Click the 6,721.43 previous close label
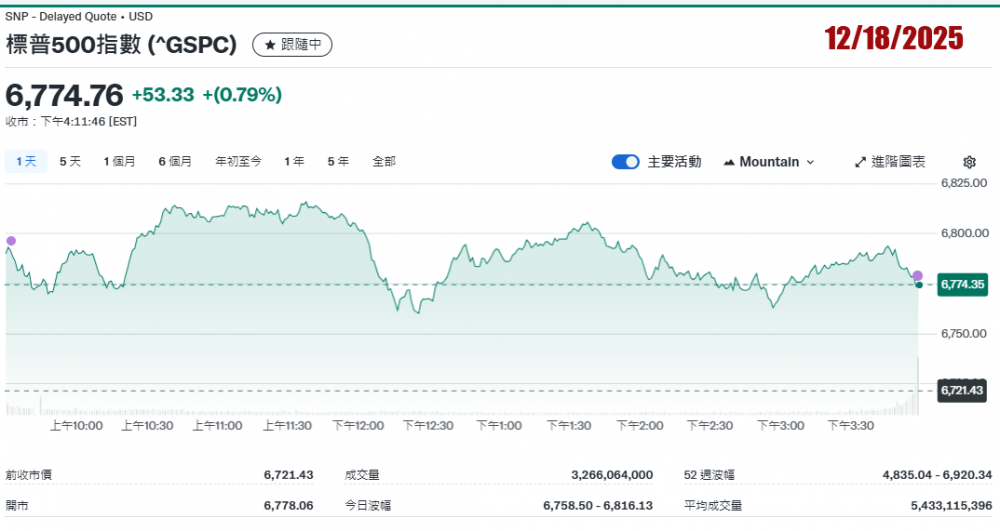The height and width of the screenshot is (531, 1000). (x=963, y=390)
